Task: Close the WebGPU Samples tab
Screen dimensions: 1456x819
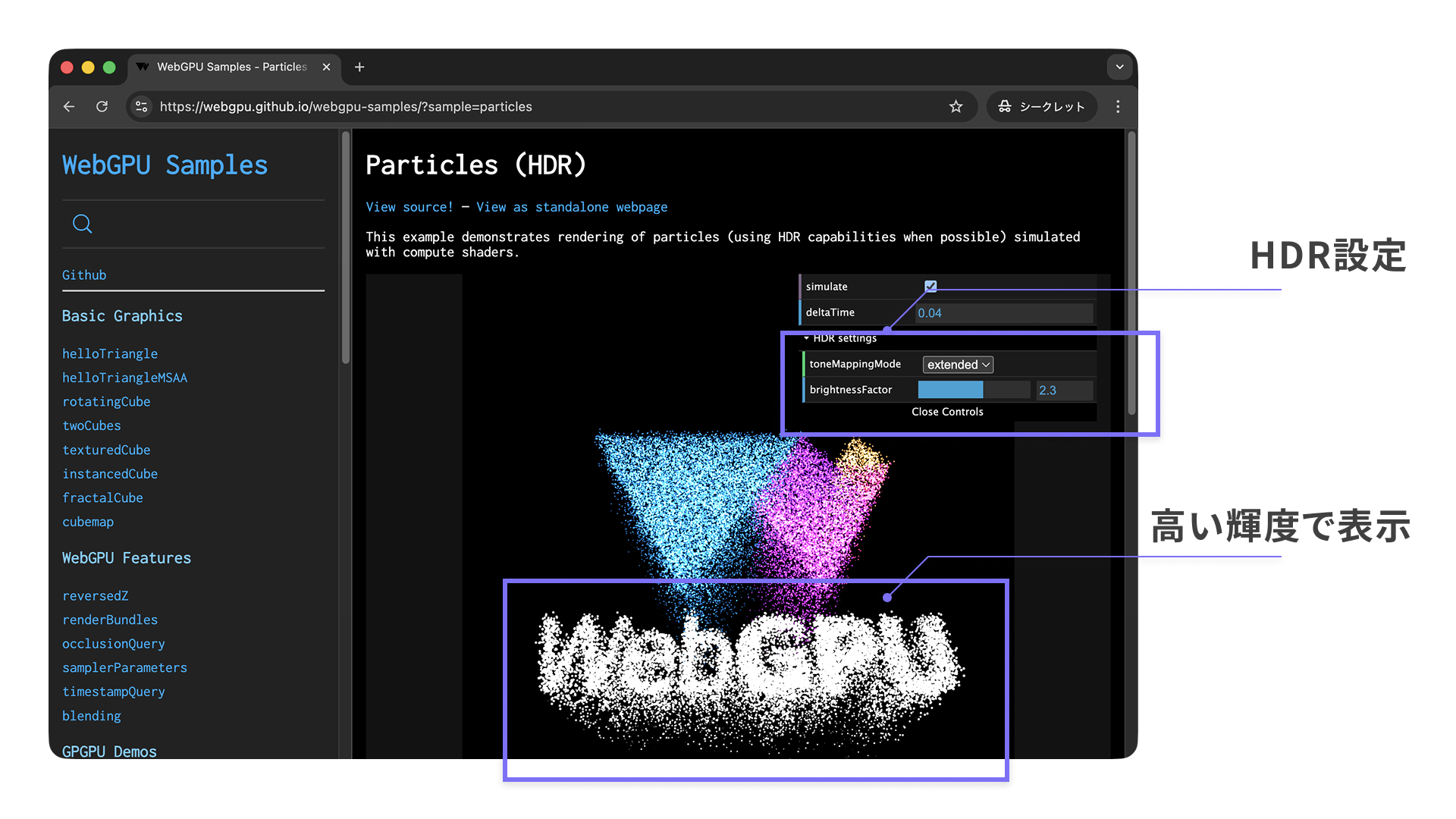Action: point(326,67)
